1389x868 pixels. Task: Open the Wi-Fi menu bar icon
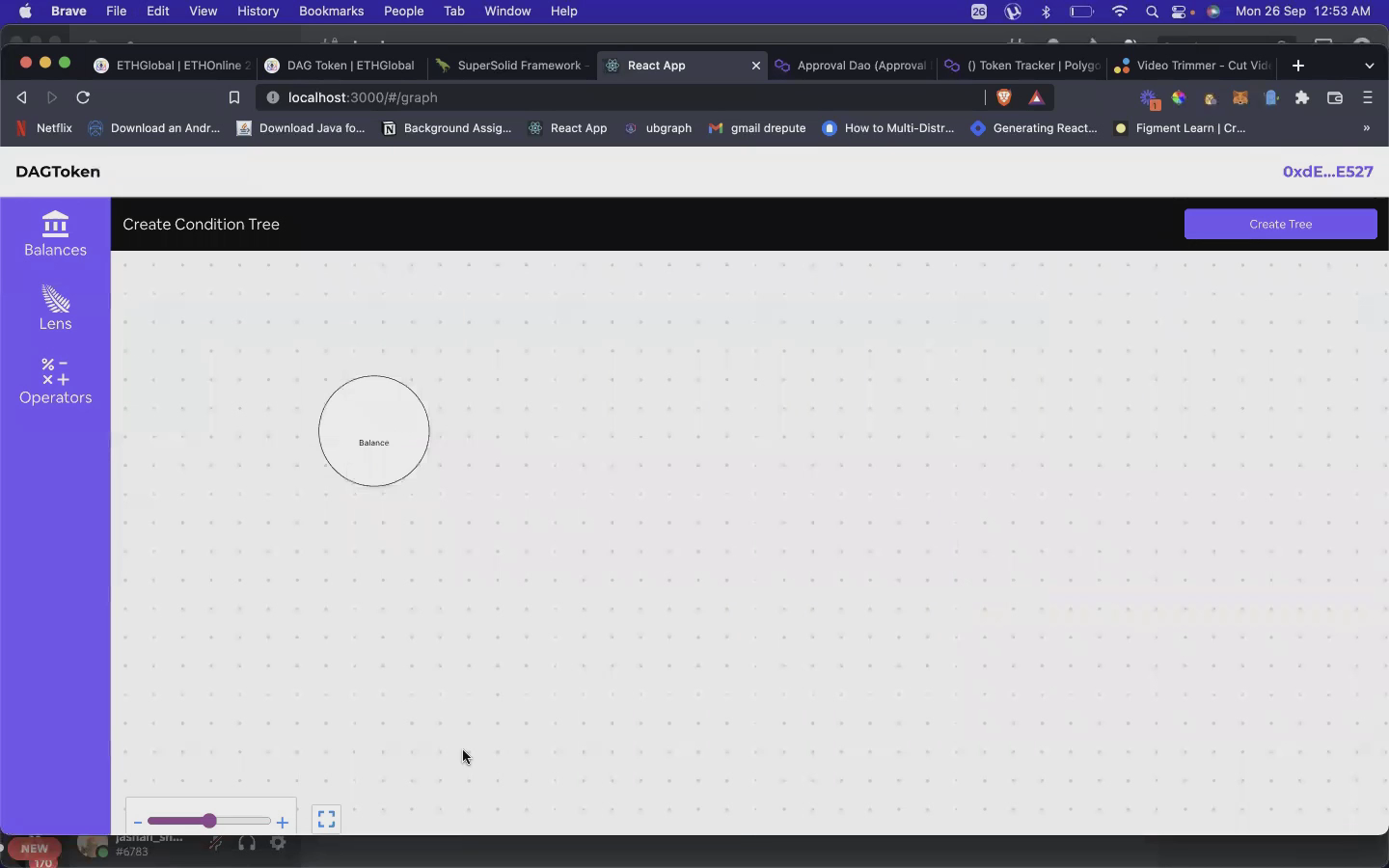click(1120, 12)
